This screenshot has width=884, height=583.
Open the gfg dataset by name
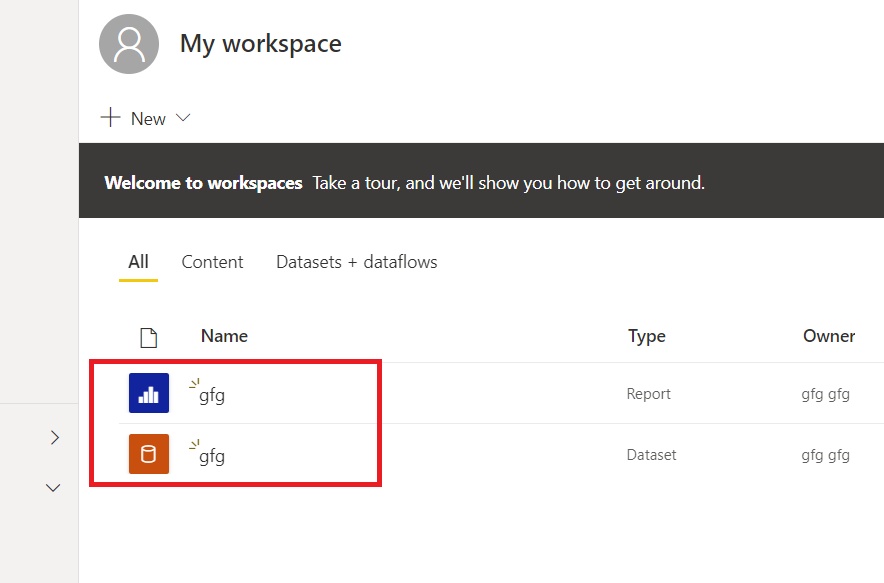coord(212,456)
